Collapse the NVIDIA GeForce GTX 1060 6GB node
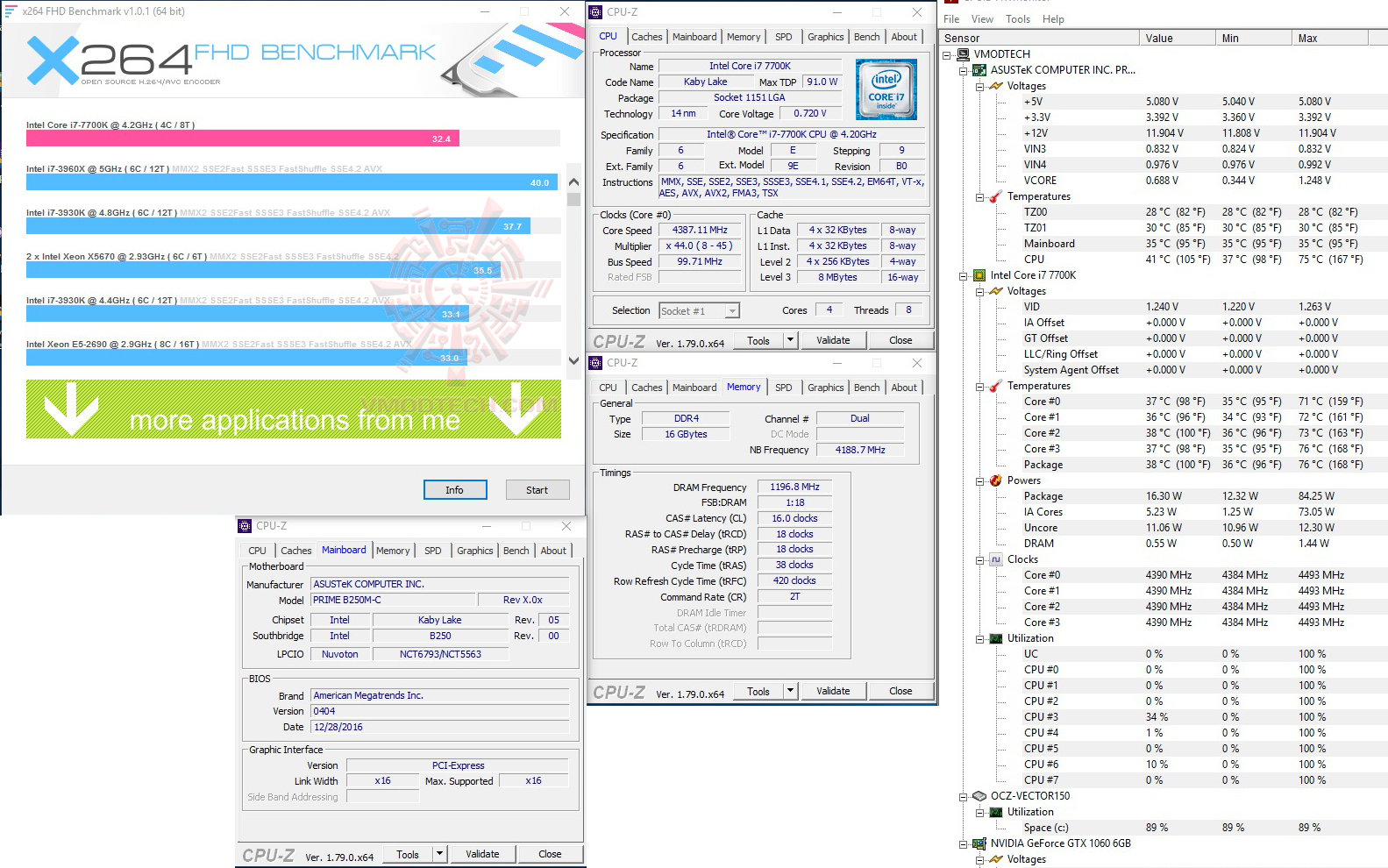This screenshot has height=868, width=1388. (x=964, y=843)
